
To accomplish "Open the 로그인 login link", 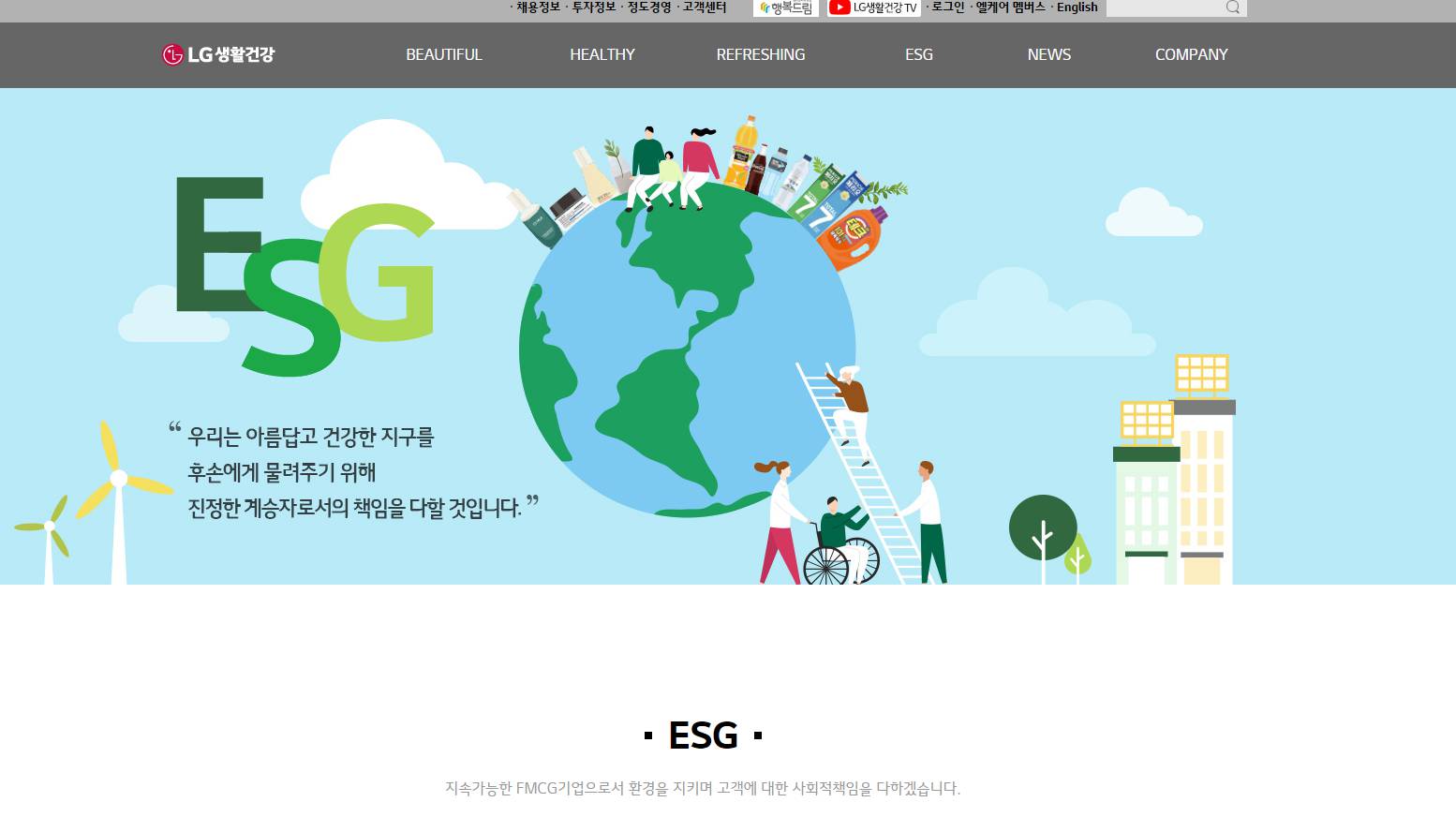I will pyautogui.click(x=946, y=7).
